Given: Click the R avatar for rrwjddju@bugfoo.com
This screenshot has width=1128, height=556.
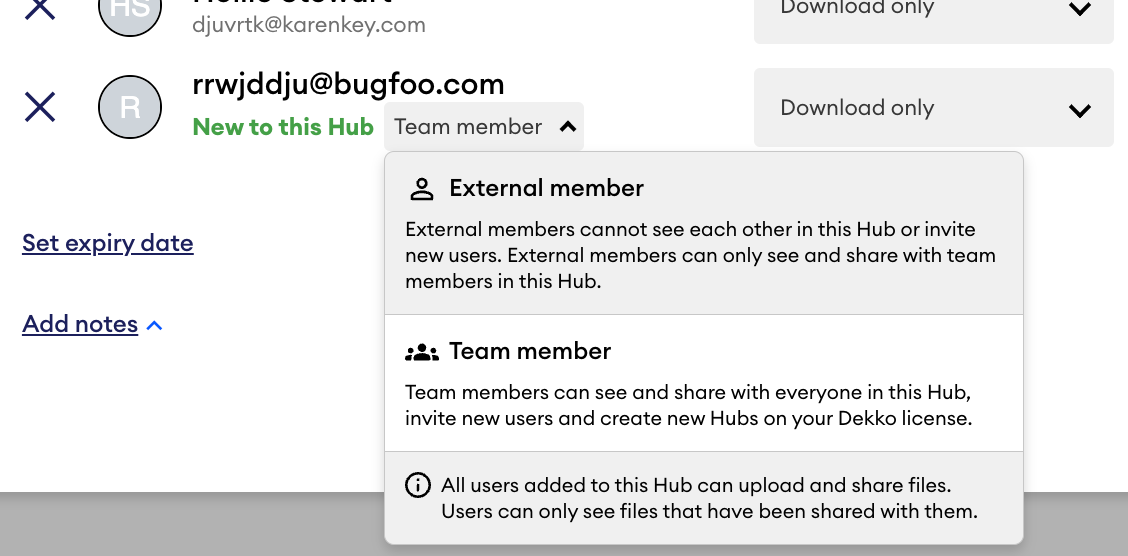Looking at the screenshot, I should tap(129, 107).
